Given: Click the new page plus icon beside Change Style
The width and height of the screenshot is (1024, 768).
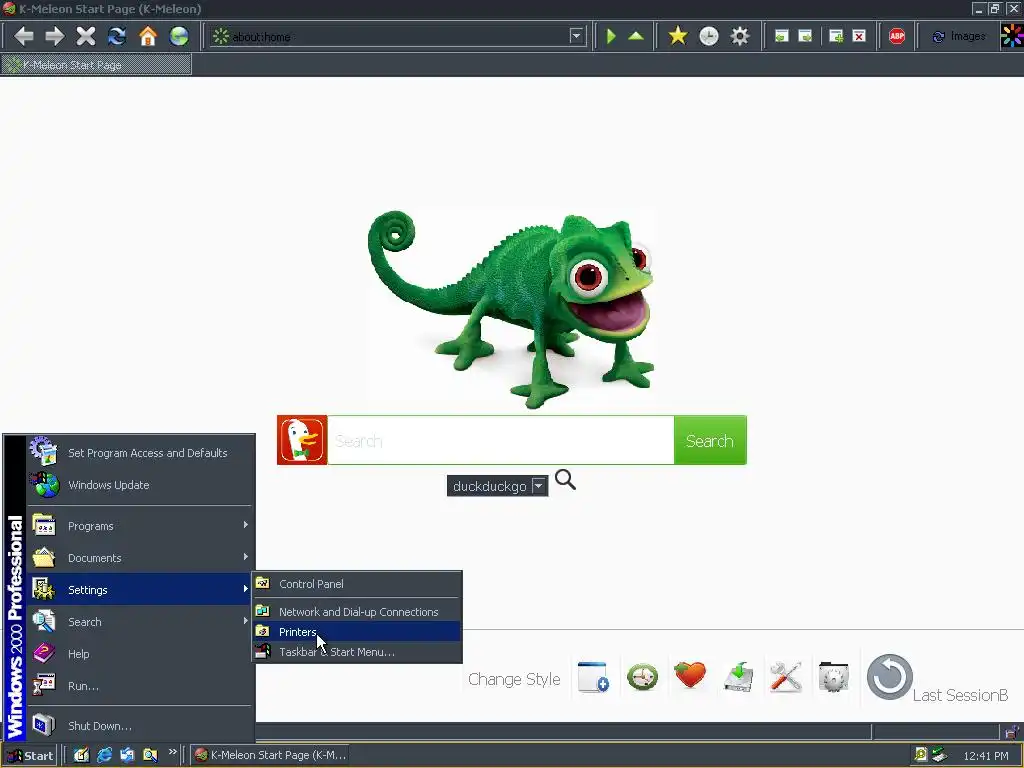Looking at the screenshot, I should [593, 677].
